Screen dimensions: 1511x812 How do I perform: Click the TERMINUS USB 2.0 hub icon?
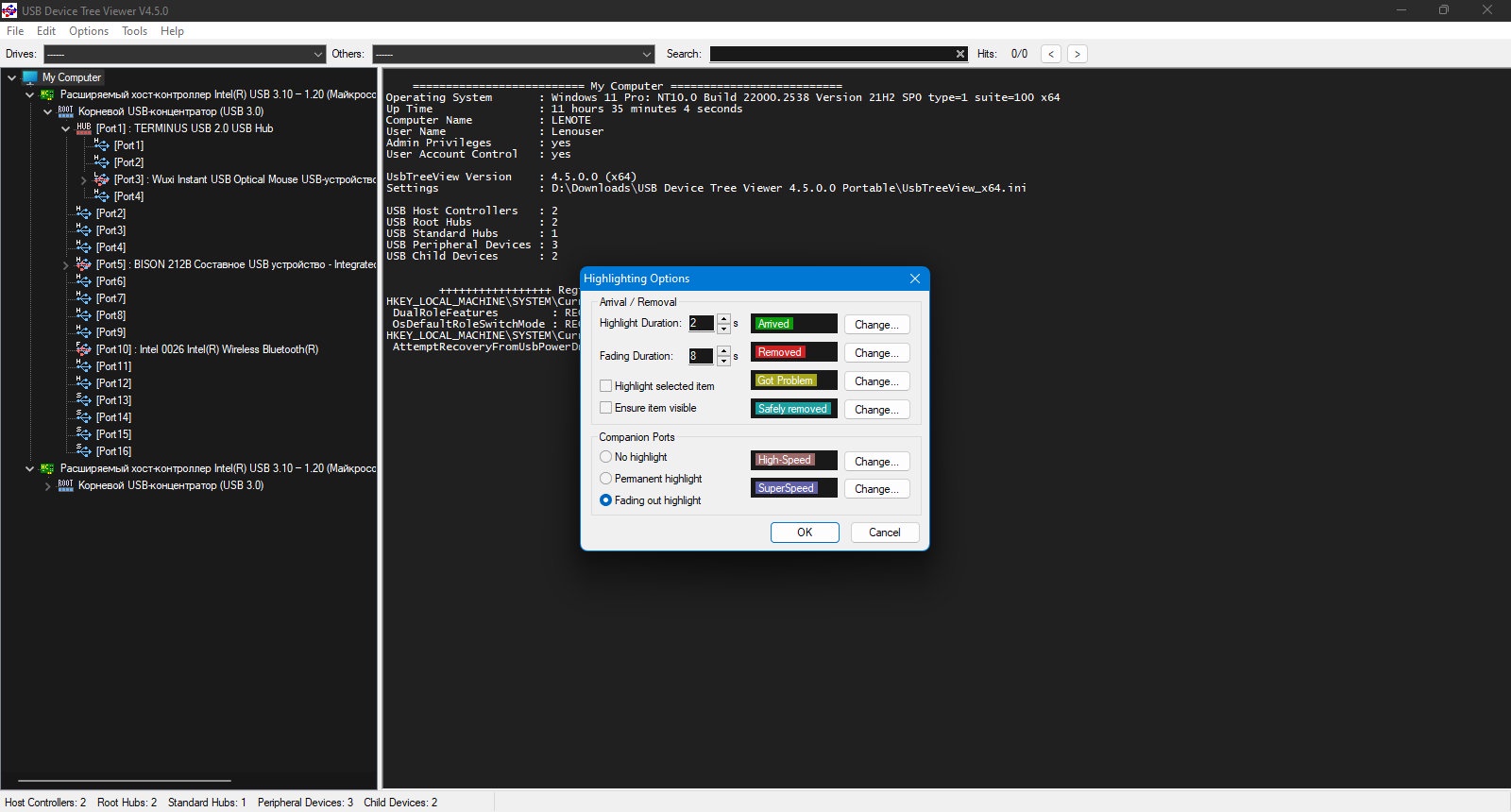tap(84, 128)
